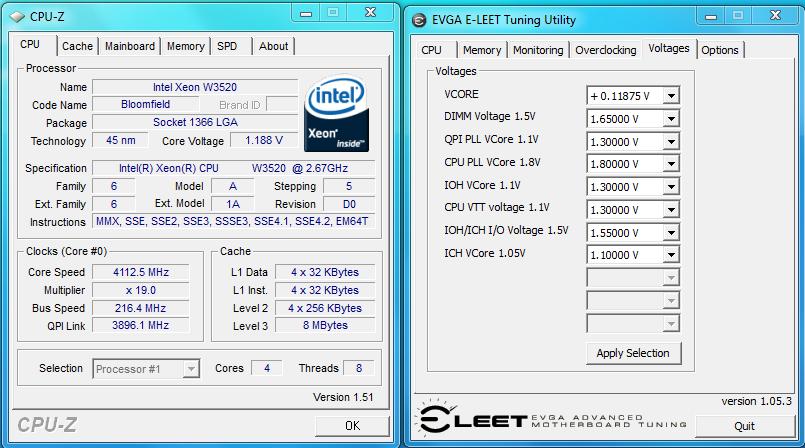Image resolution: width=805 pixels, height=448 pixels.
Task: Click the Family value 6
Action: pos(114,186)
